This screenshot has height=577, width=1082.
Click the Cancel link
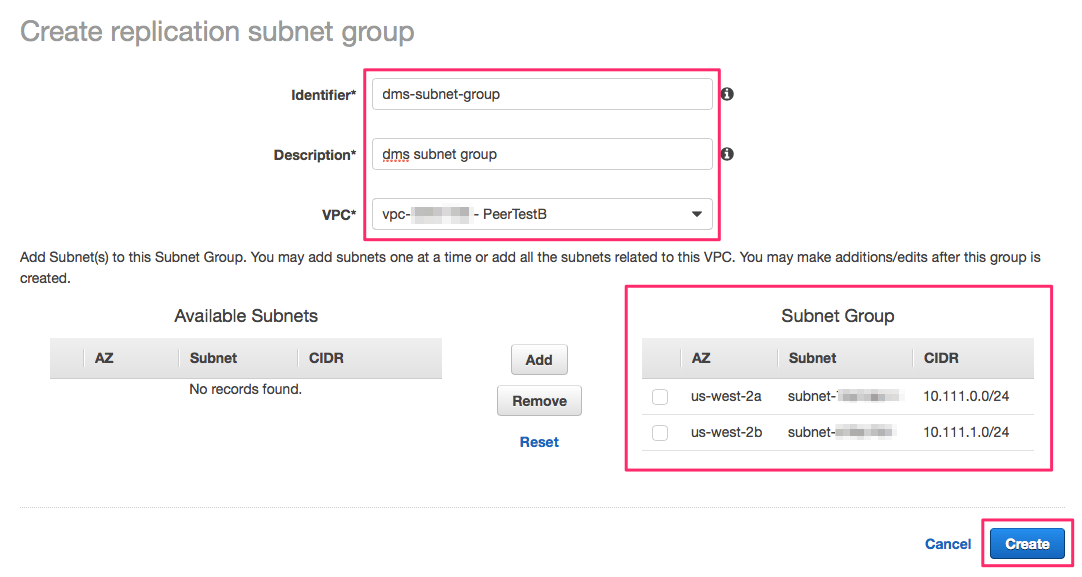(x=947, y=544)
